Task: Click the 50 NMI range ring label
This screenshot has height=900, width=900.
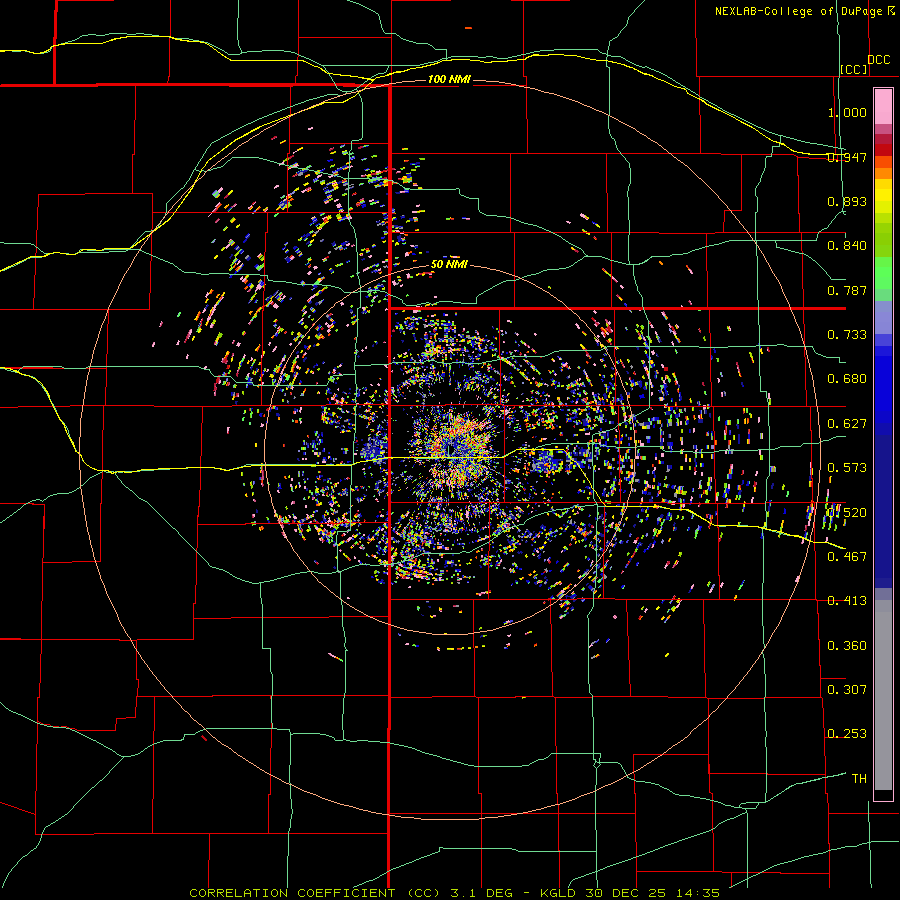Action: pyautogui.click(x=449, y=265)
